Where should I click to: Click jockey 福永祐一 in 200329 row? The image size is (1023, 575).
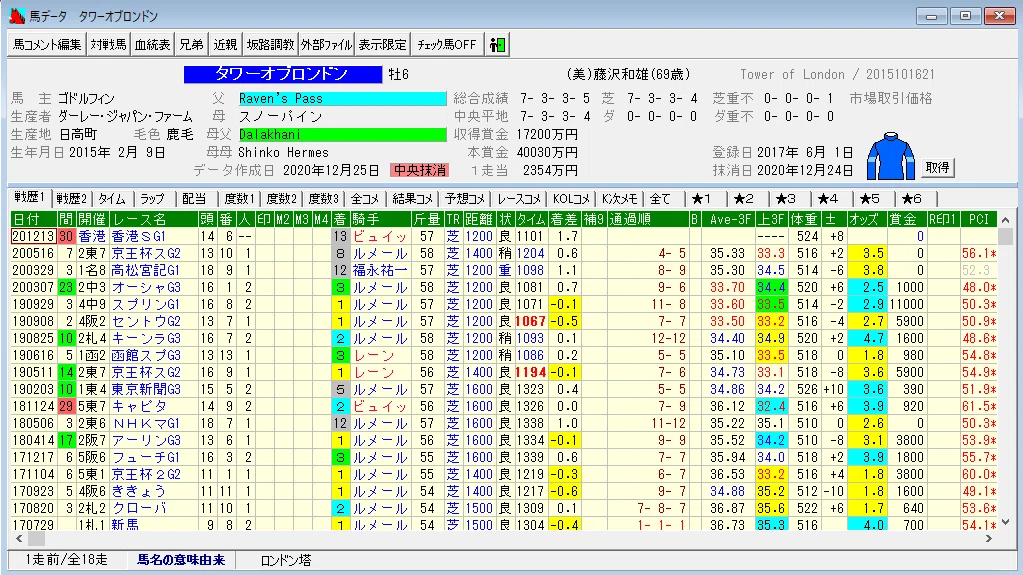[x=379, y=270]
